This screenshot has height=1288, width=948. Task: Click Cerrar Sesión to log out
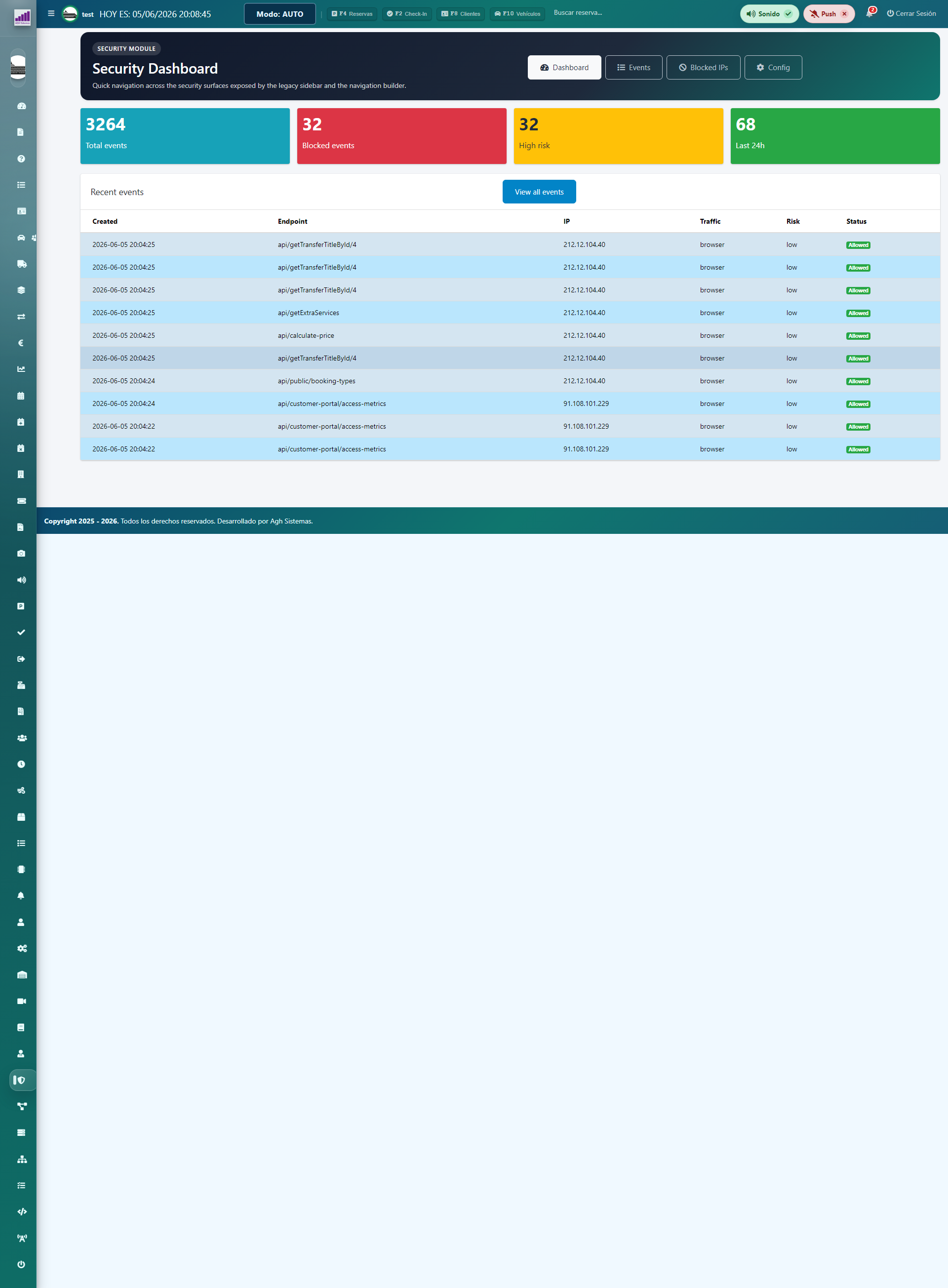[x=911, y=13]
